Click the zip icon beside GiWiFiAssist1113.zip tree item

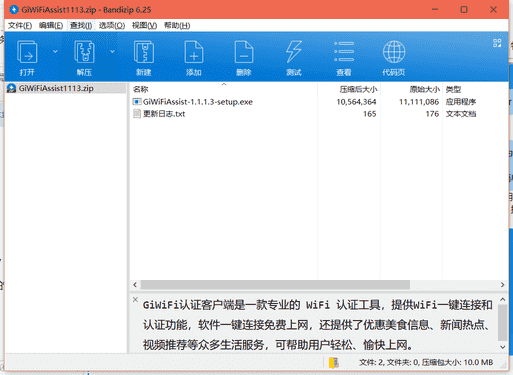pyautogui.click(x=12, y=88)
